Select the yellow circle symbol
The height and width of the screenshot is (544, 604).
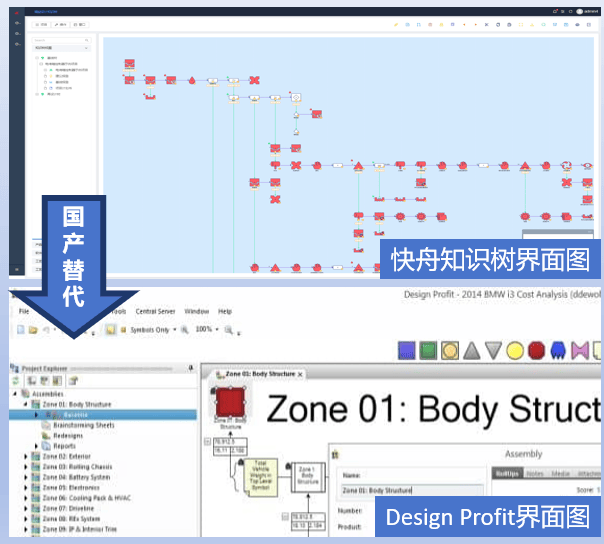point(515,351)
